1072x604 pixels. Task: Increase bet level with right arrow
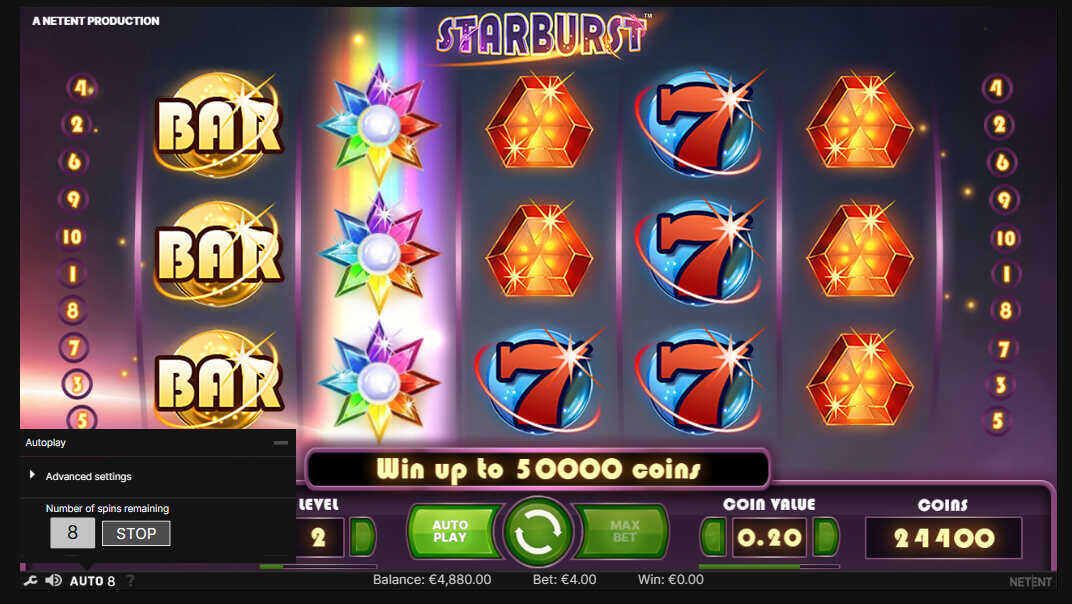[x=362, y=536]
